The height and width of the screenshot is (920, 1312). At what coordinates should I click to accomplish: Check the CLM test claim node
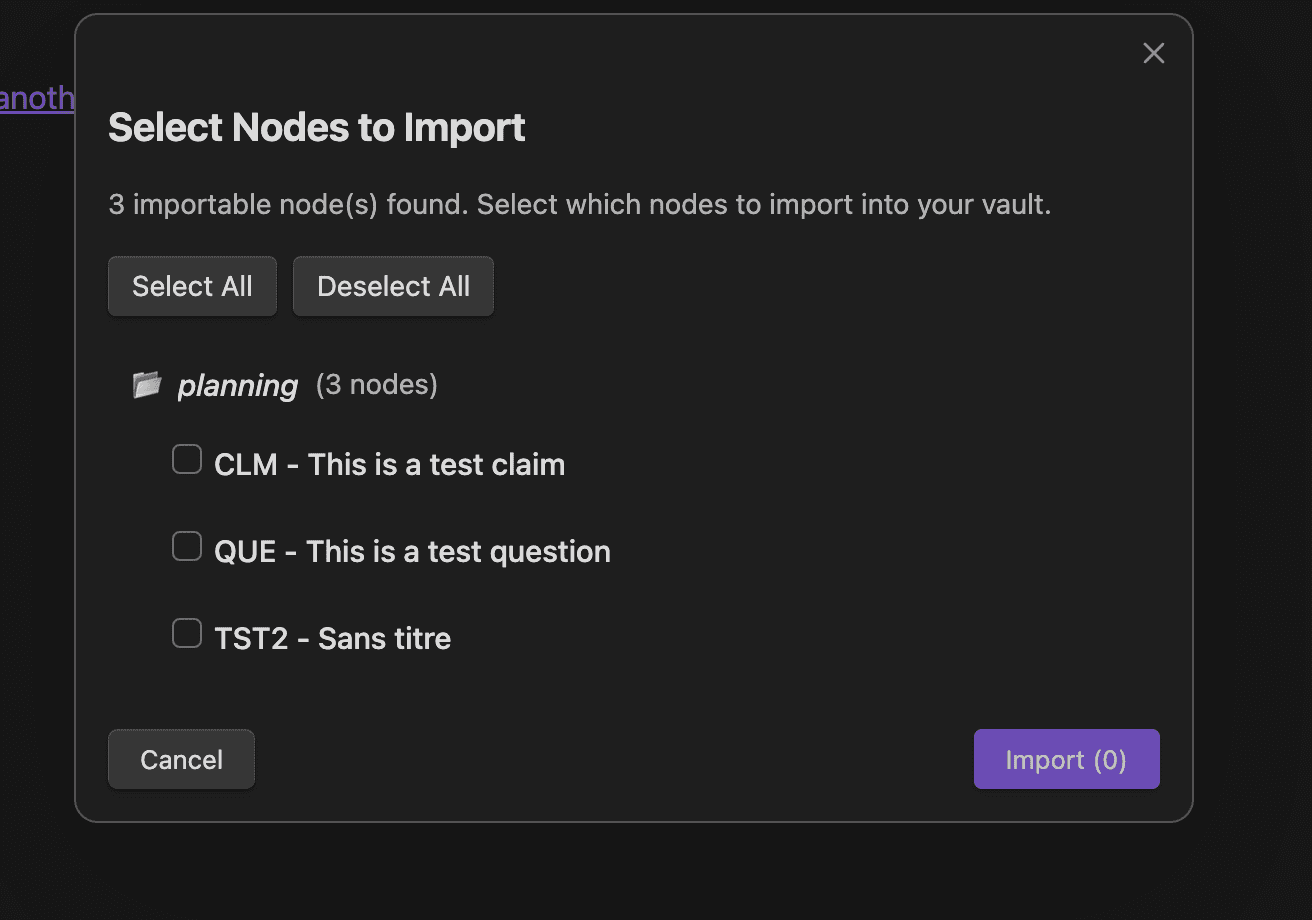tap(186, 459)
